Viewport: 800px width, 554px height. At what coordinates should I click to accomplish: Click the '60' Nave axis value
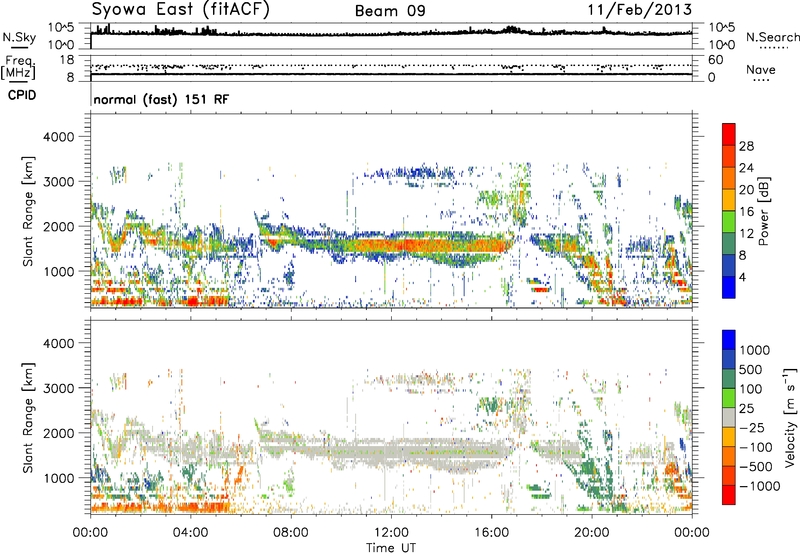tap(716, 60)
